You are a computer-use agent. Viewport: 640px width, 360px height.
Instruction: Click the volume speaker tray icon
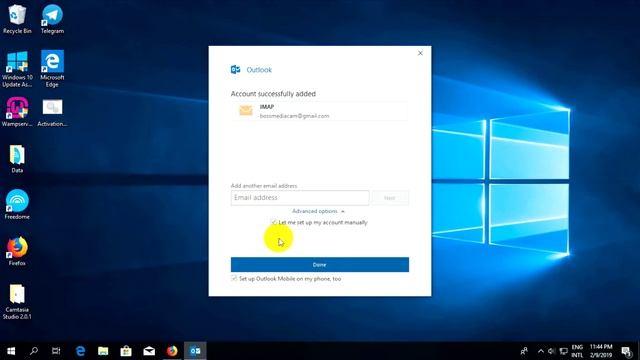coord(551,351)
